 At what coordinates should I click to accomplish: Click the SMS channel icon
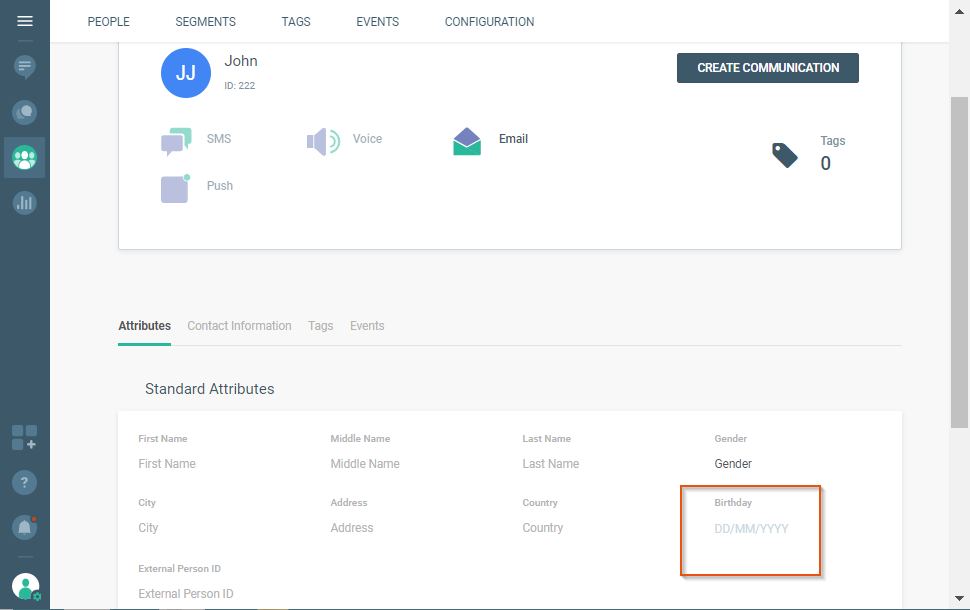[176, 141]
